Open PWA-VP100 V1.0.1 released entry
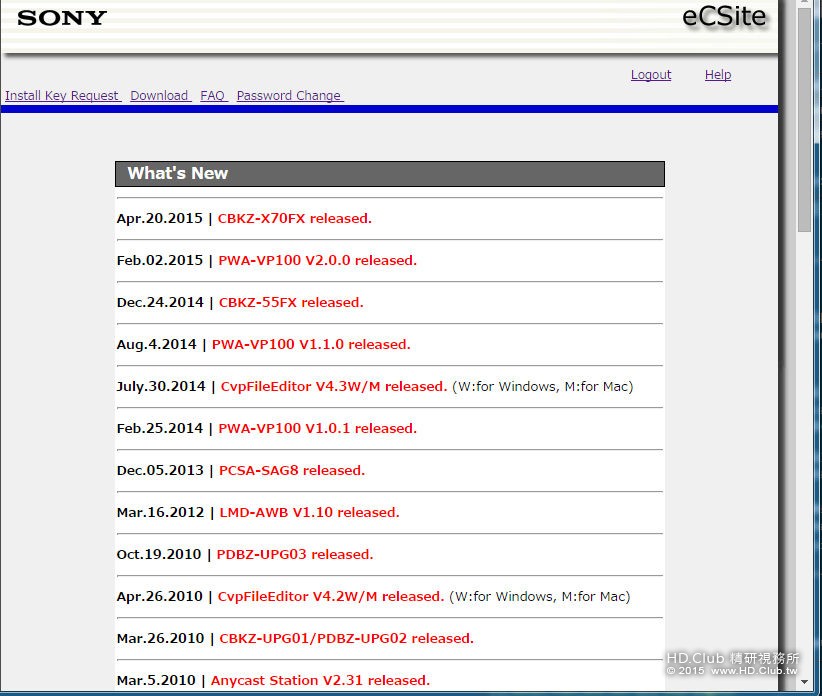The height and width of the screenshot is (696, 822). pyautogui.click(x=317, y=428)
